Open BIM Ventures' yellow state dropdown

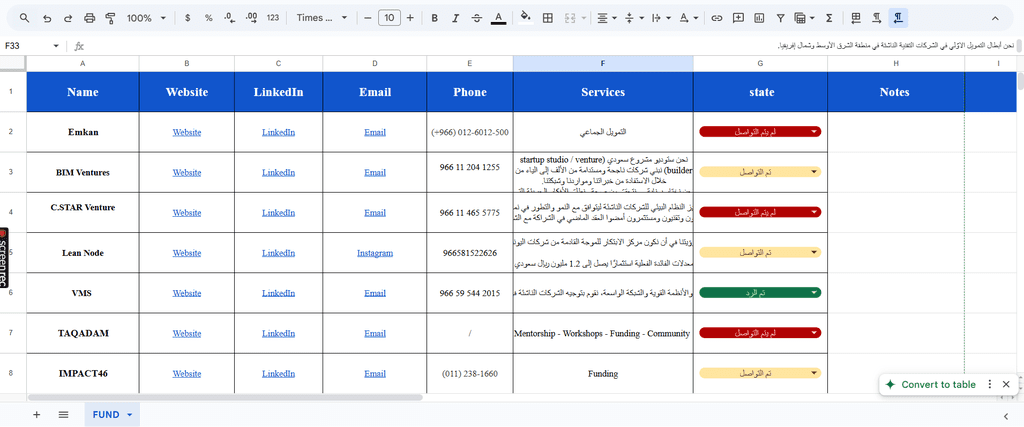coord(760,172)
